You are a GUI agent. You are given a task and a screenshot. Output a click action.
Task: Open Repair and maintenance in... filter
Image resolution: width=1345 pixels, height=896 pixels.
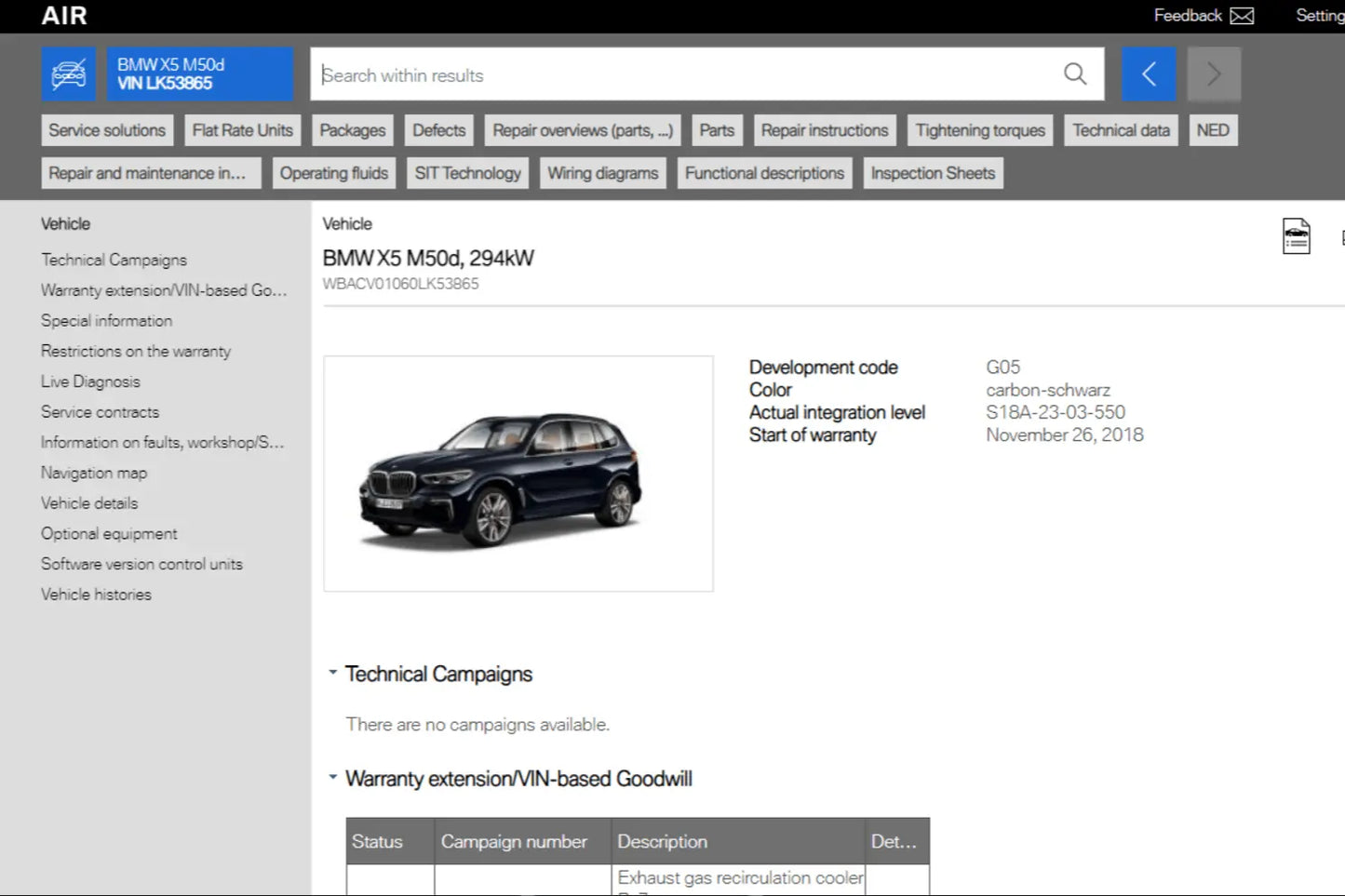(151, 173)
